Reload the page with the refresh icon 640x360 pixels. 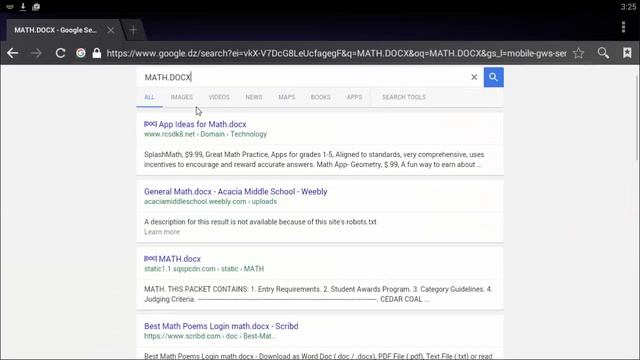[x=60, y=53]
